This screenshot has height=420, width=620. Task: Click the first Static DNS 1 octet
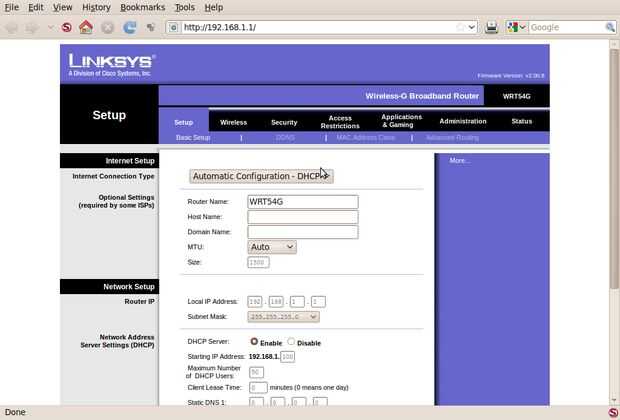pyautogui.click(x=256, y=402)
